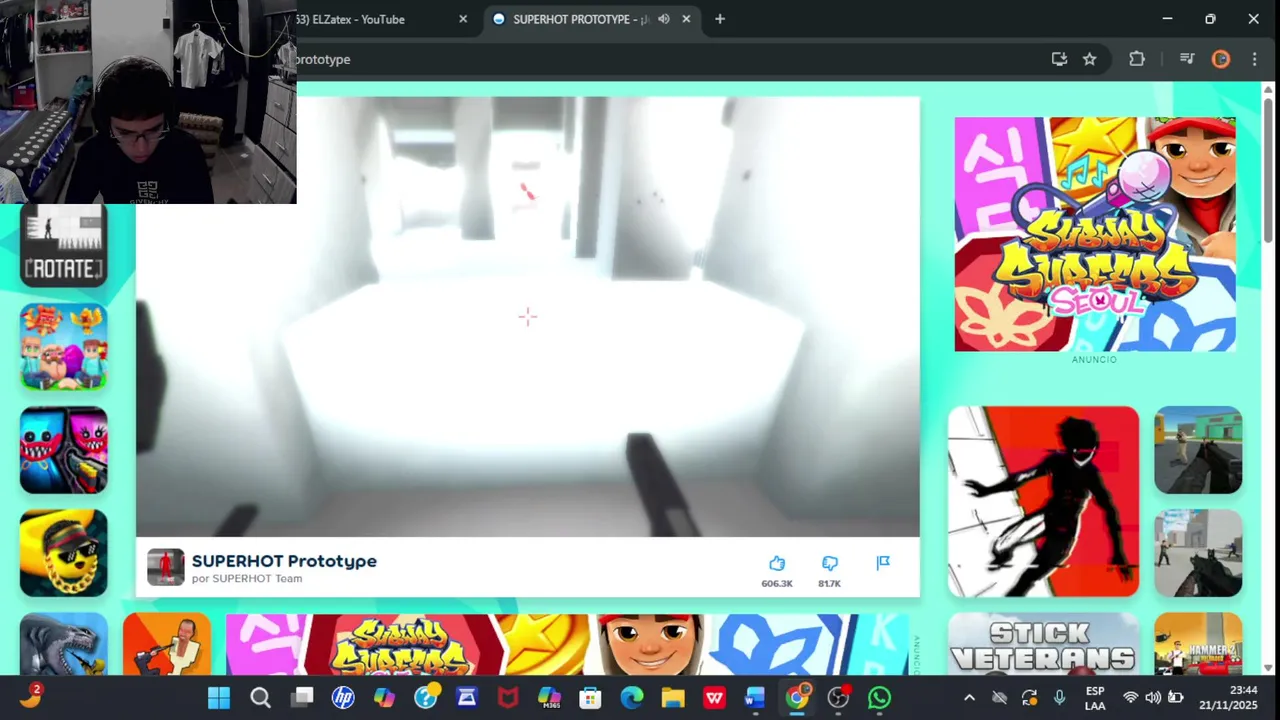Open Chrome profile avatar
The image size is (1280, 720).
[x=1220, y=59]
